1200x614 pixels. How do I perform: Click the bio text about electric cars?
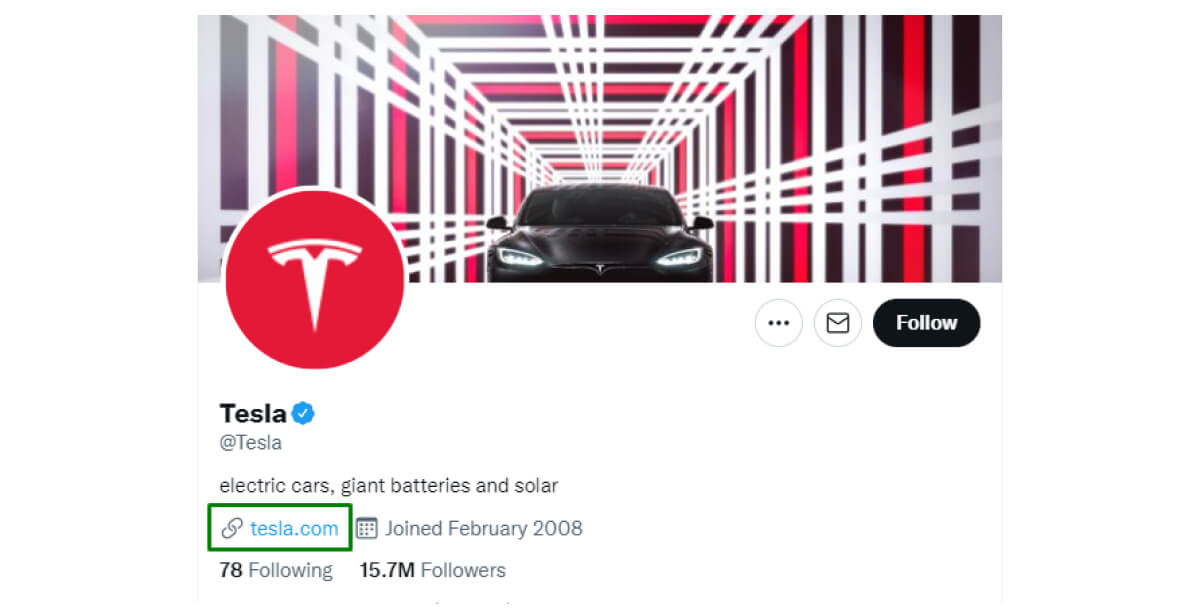(x=388, y=486)
